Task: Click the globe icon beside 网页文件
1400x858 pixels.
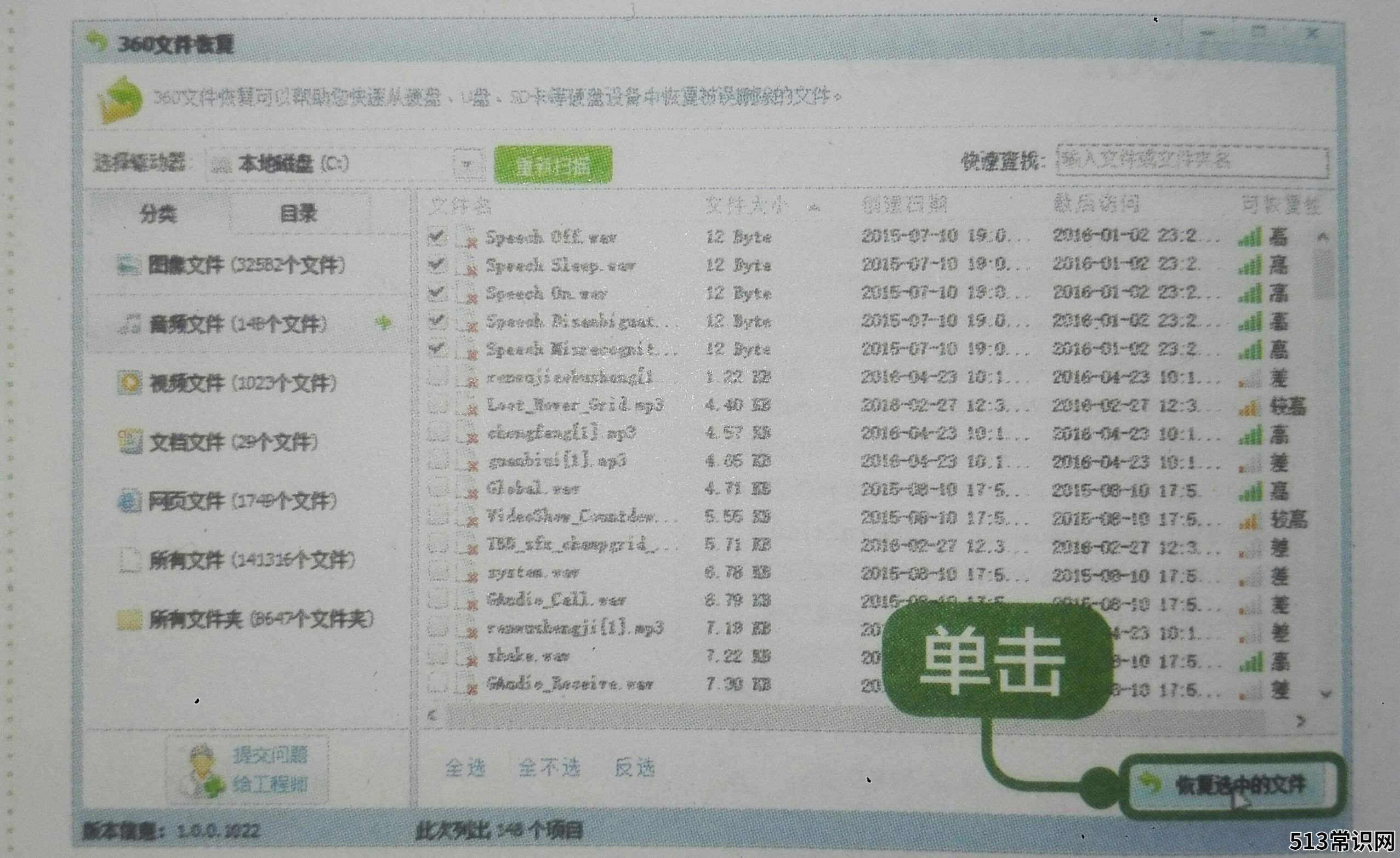Action: pyautogui.click(x=129, y=501)
